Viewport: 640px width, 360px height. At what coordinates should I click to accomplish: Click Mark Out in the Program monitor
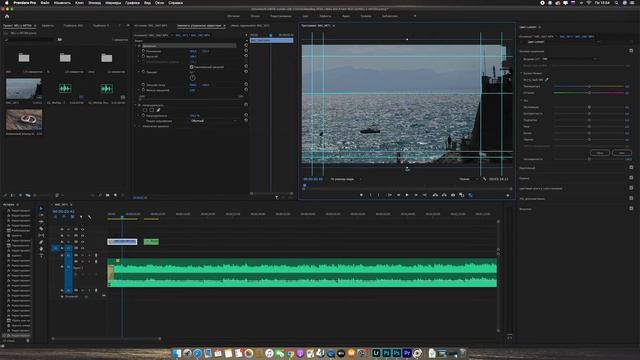coord(379,195)
